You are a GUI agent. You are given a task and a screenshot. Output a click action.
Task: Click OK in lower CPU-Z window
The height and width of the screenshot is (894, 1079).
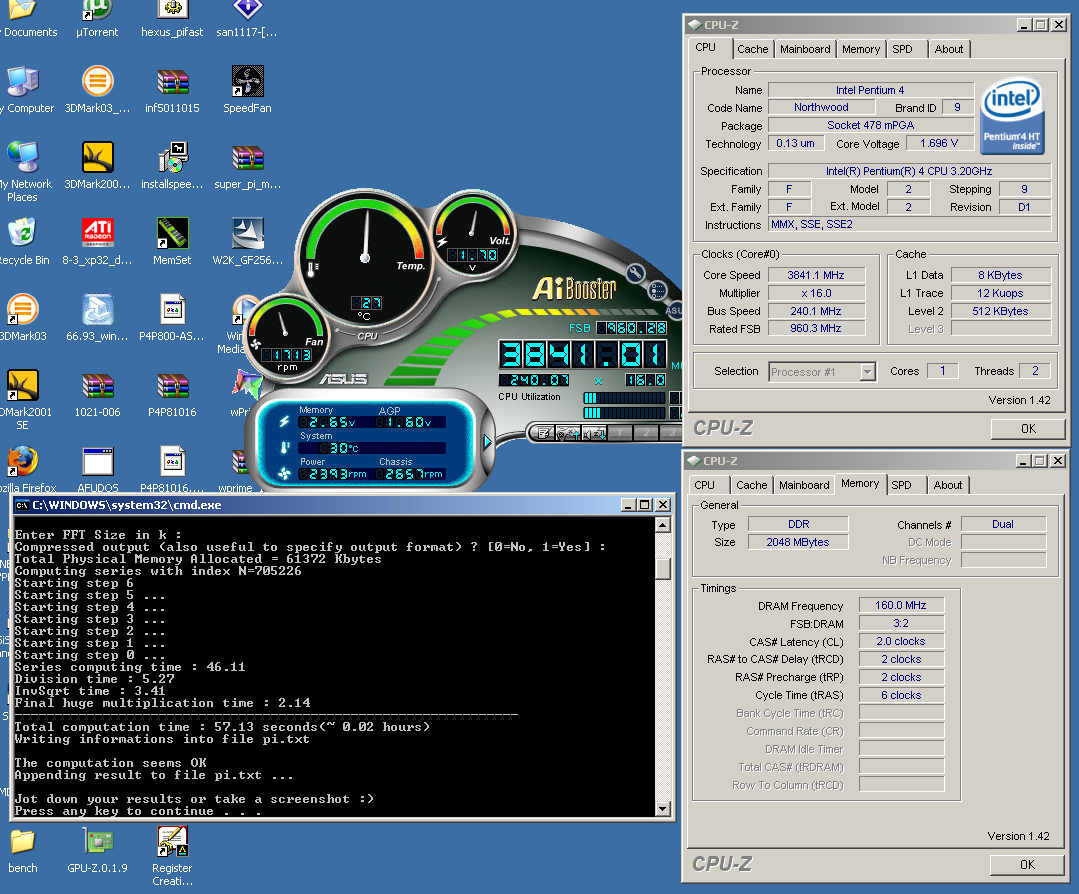pos(1027,864)
